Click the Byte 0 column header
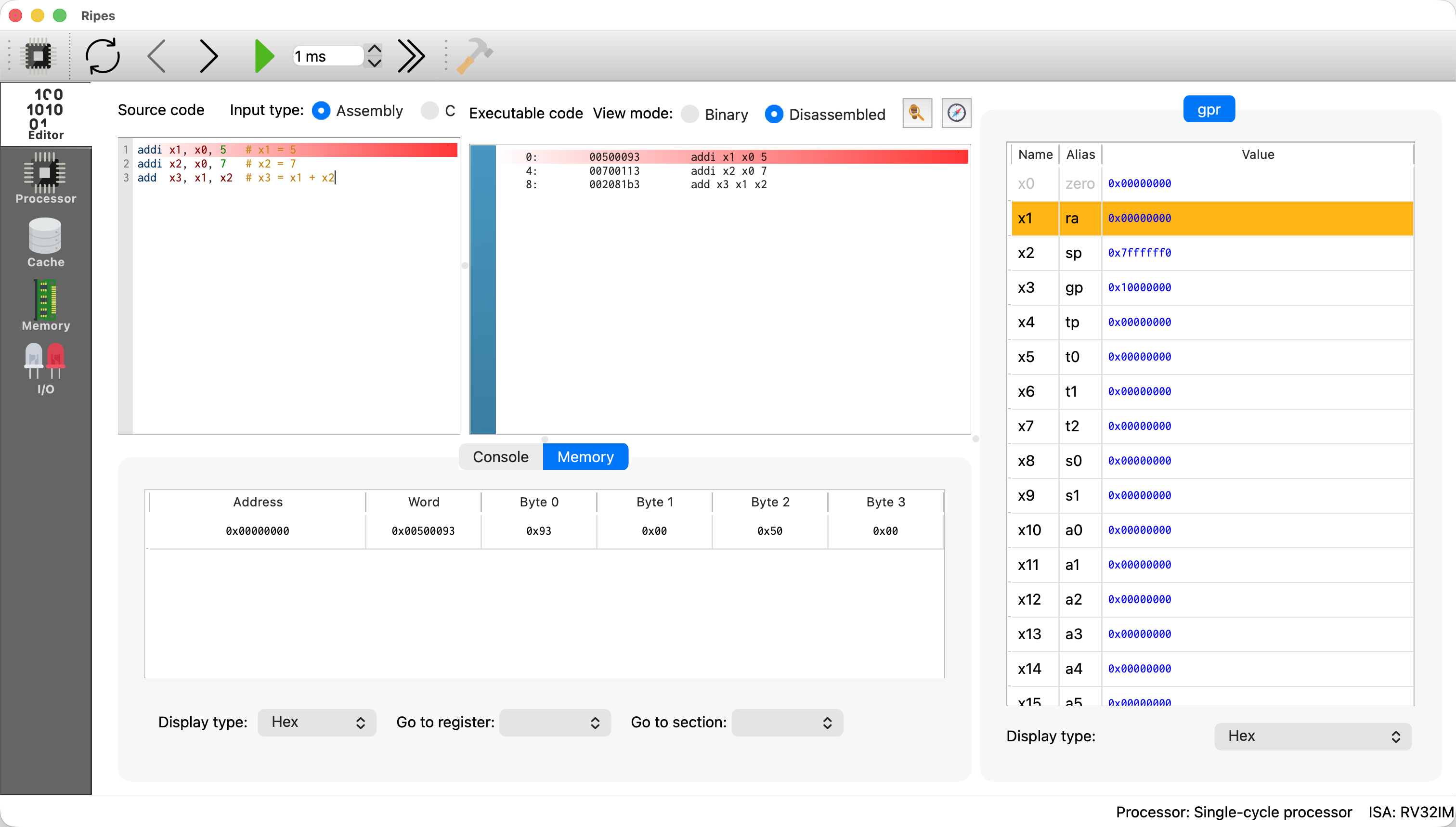The image size is (1456, 827). 539,502
